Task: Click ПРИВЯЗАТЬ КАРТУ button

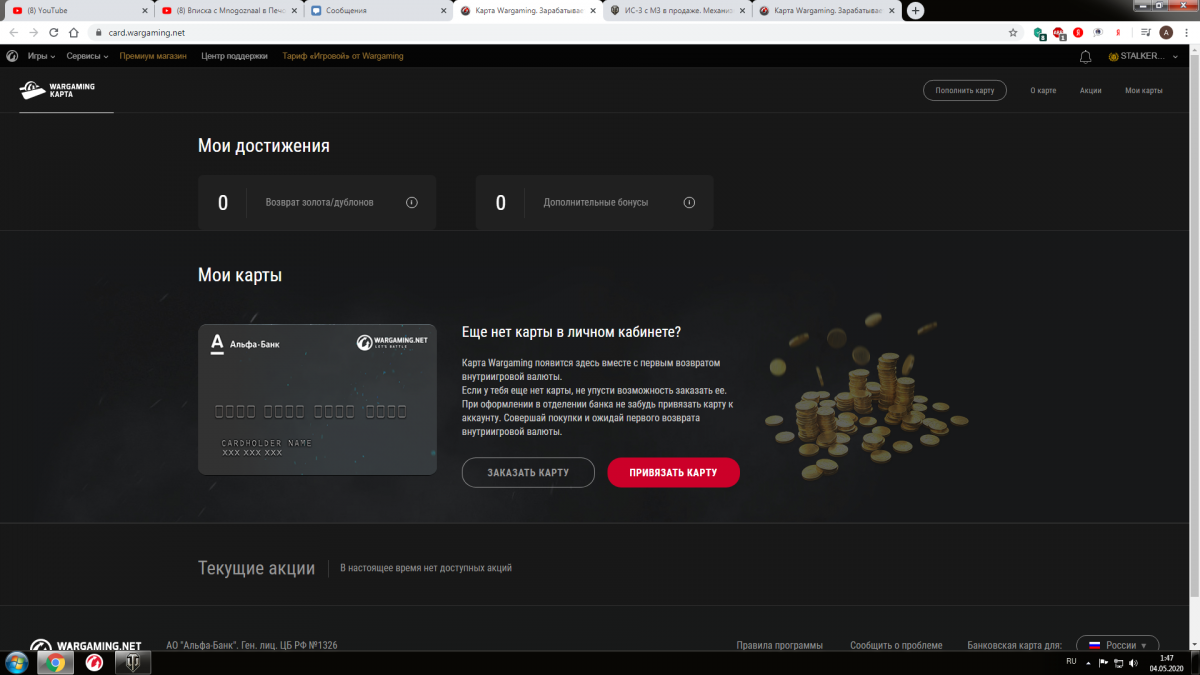Action: click(x=673, y=472)
